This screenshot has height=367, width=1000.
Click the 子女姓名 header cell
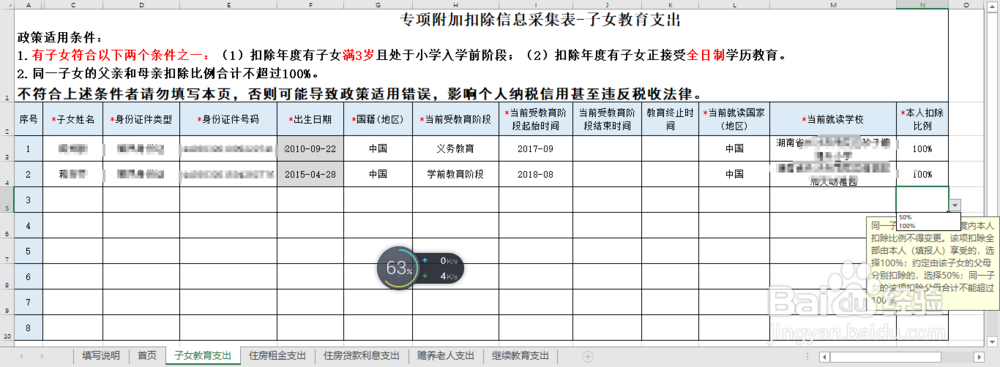[x=72, y=119]
